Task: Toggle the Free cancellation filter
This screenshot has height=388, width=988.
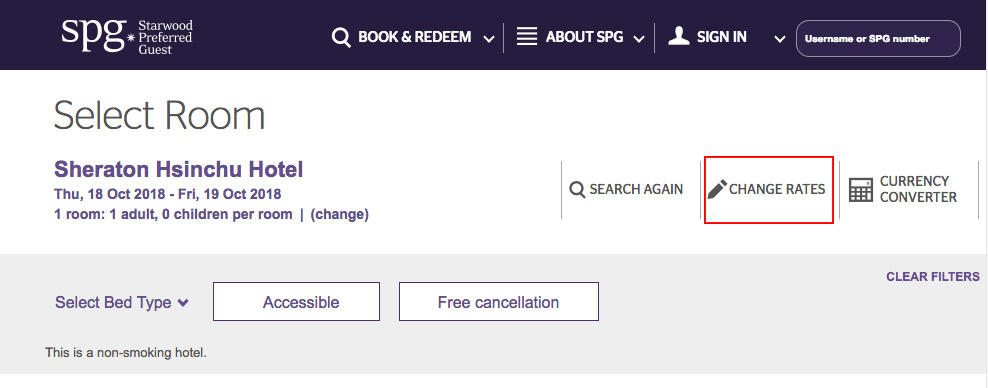Action: coord(499,302)
